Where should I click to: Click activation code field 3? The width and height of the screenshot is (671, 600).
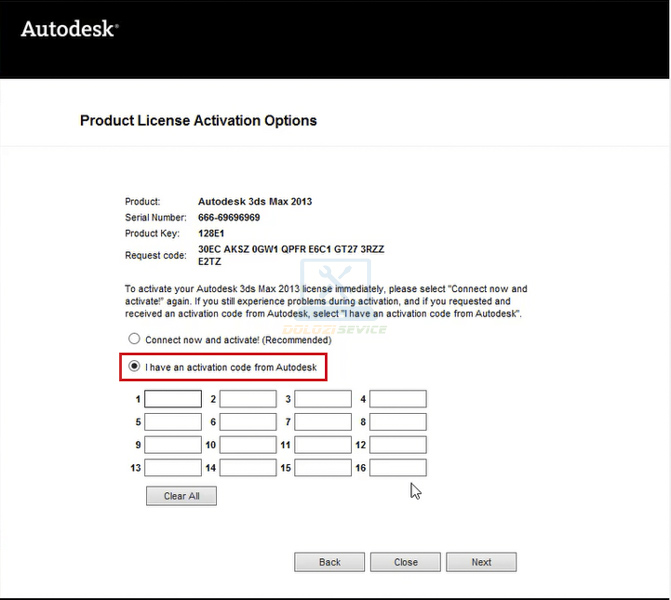(323, 399)
